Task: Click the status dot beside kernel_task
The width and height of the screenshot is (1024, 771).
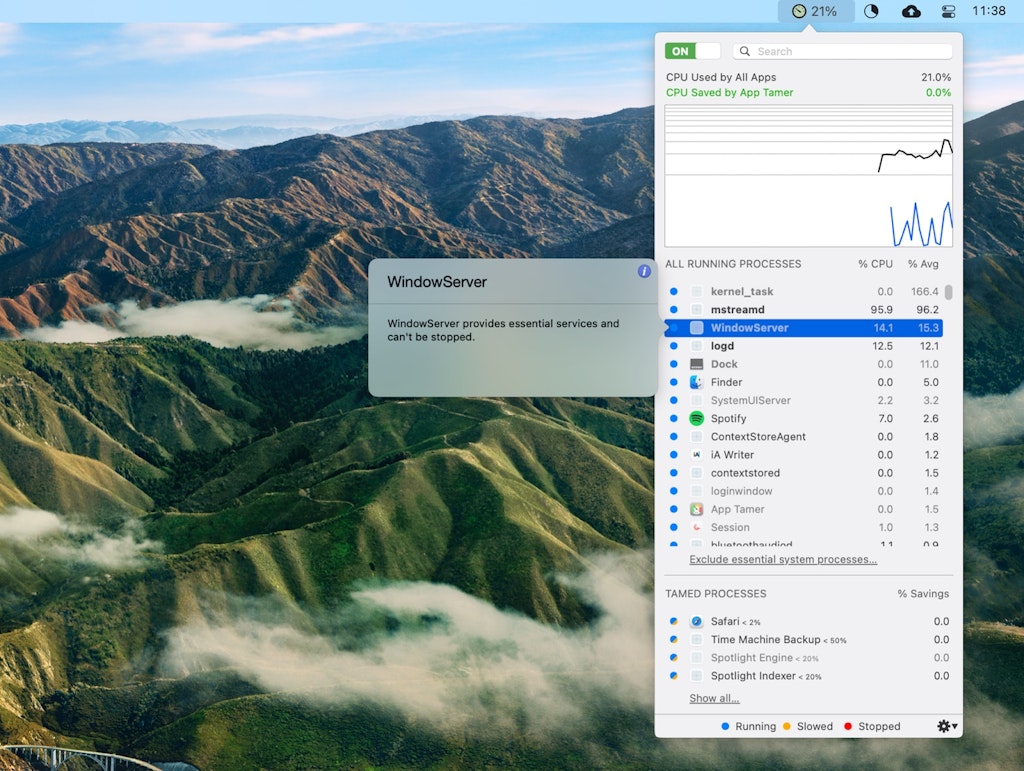Action: (x=673, y=291)
